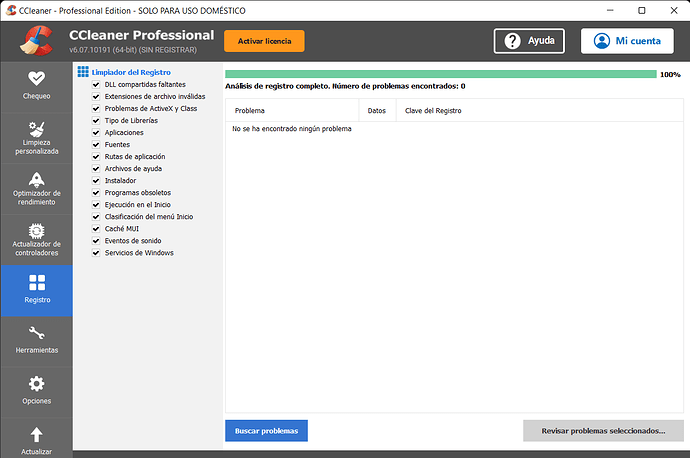
Task: Disable Caché MUI checkbox
Action: 96,229
